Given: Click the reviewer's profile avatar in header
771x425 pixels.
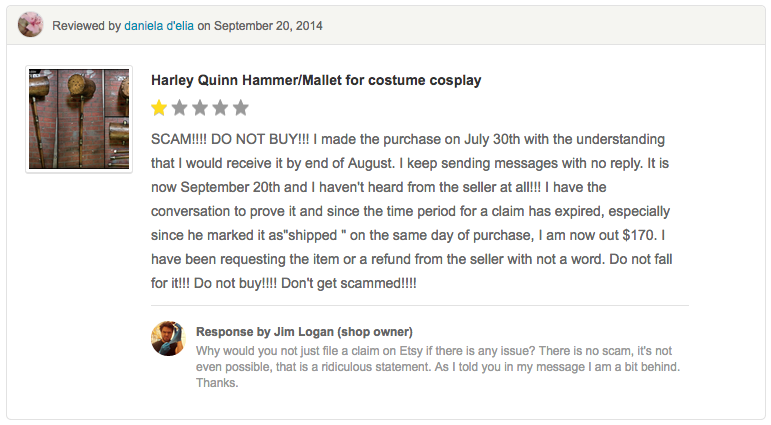Looking at the screenshot, I should (31, 24).
